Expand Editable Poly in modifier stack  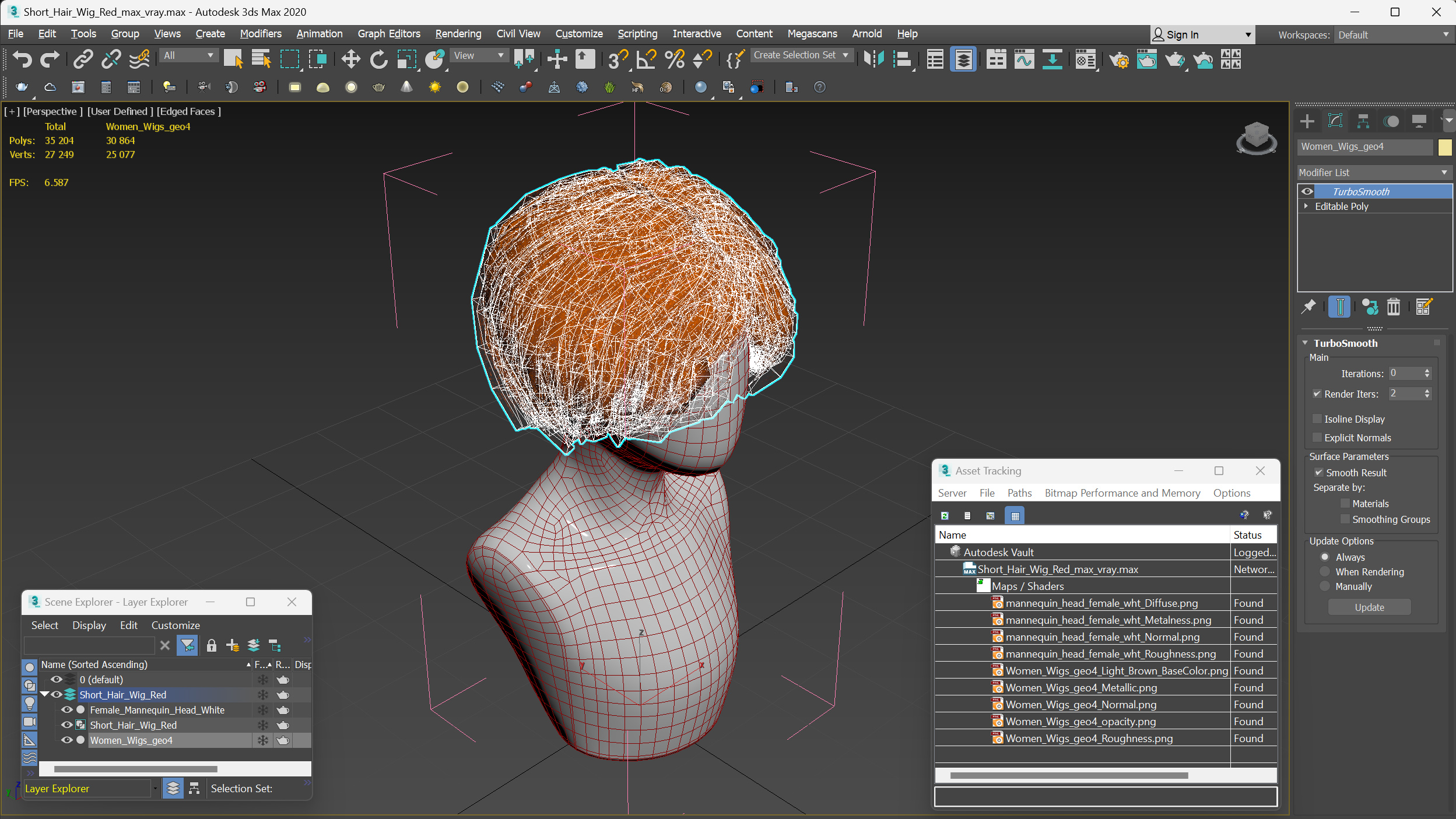(1306, 206)
